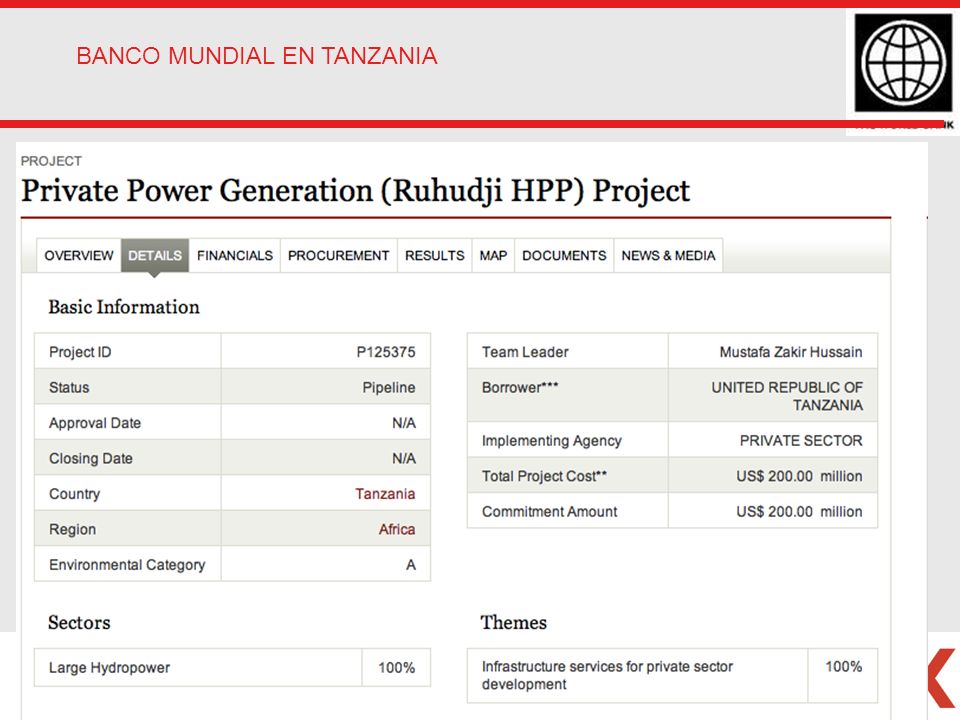Click the BANCO MUNDIAL EN TANZANIA heading

(257, 56)
